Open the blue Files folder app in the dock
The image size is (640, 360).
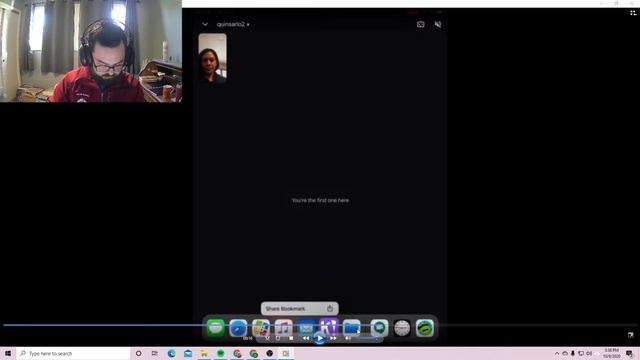coord(351,328)
